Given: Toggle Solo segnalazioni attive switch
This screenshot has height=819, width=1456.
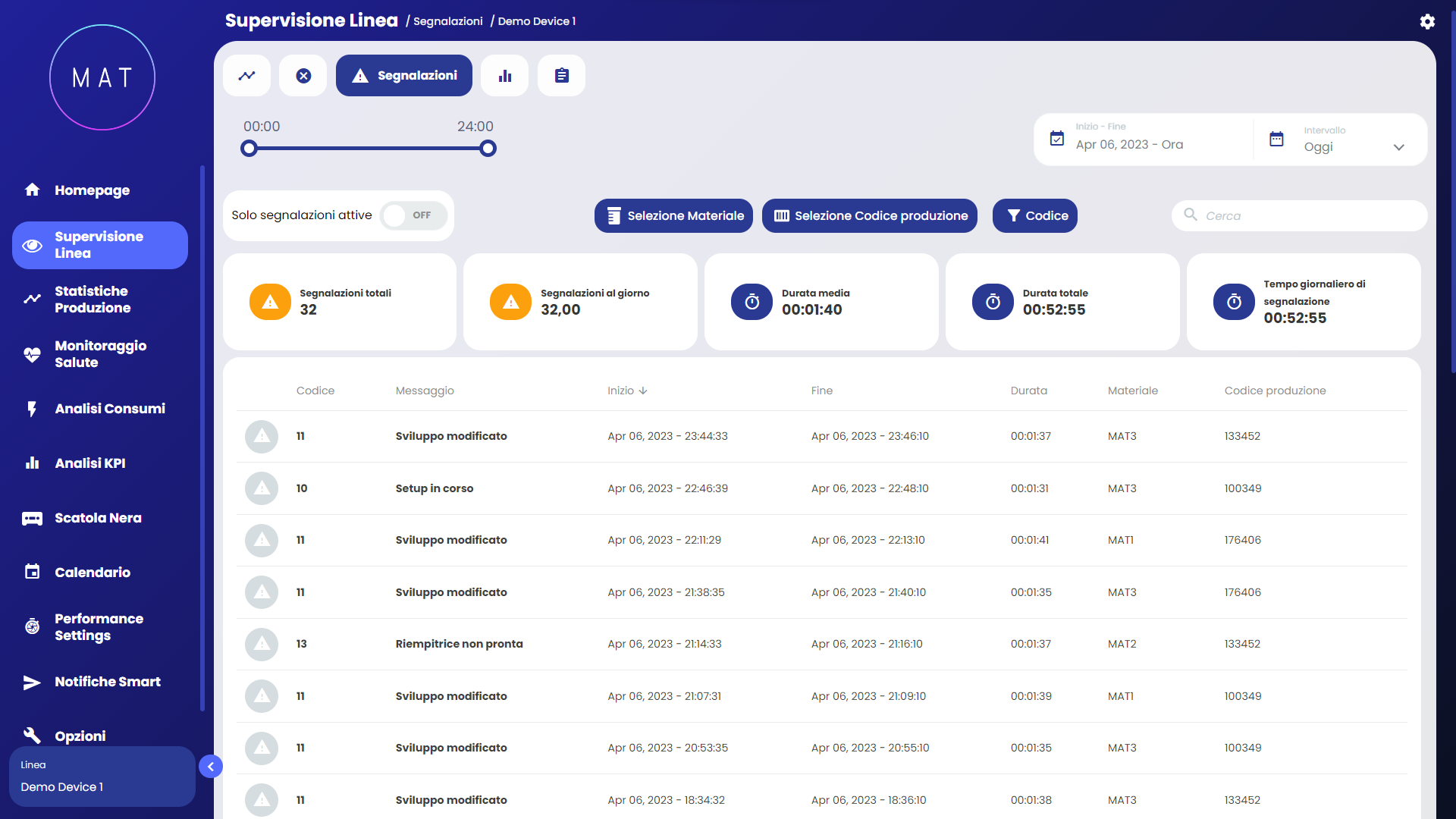Looking at the screenshot, I should 413,215.
